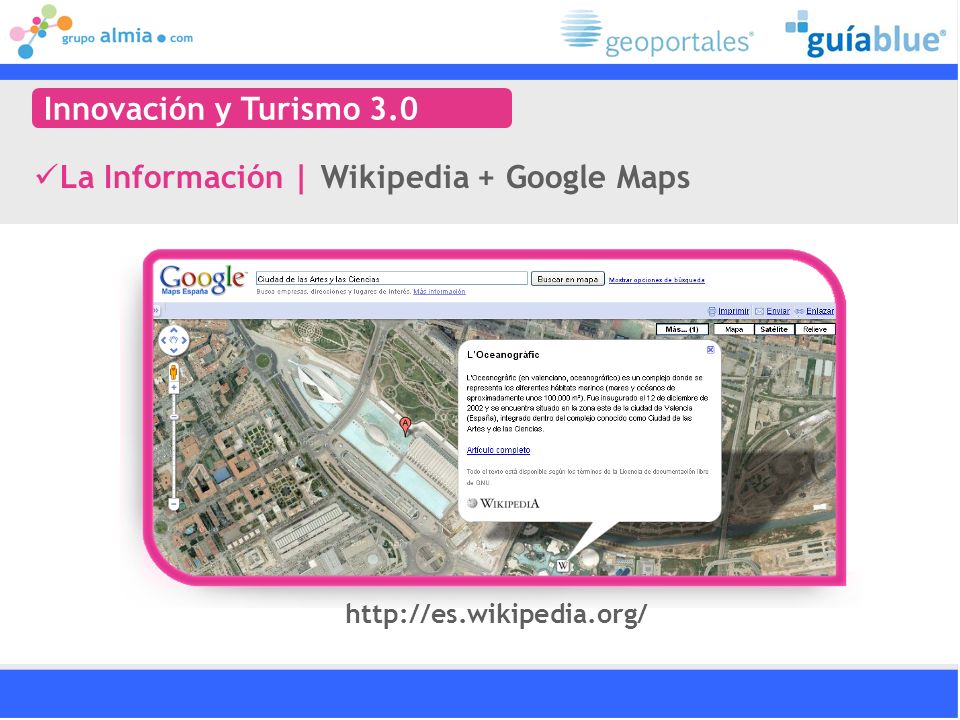Click the Buscar en mapa button
Screen dimensions: 960x720
coord(568,279)
